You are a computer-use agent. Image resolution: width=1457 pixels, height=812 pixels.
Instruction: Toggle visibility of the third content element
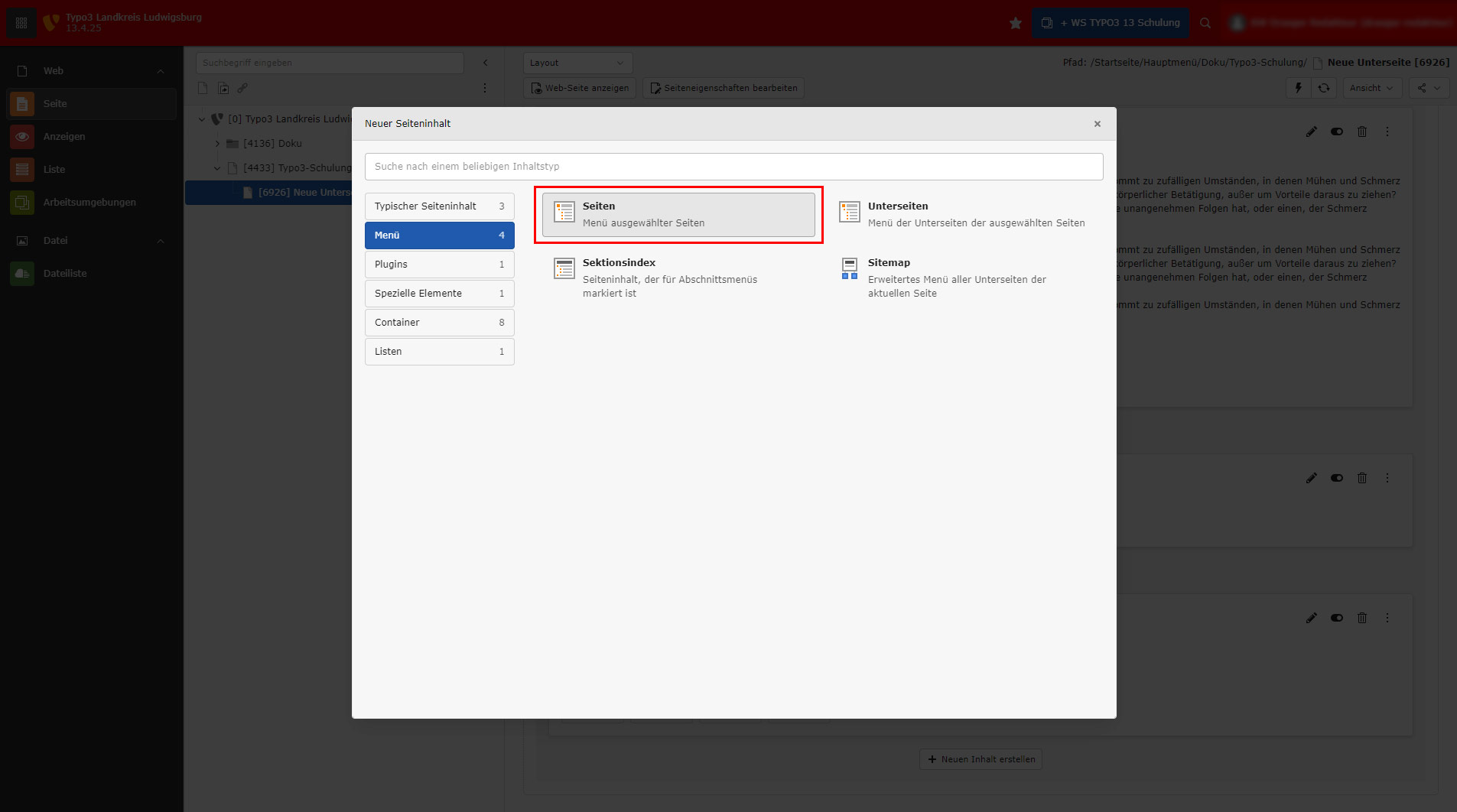[1336, 618]
